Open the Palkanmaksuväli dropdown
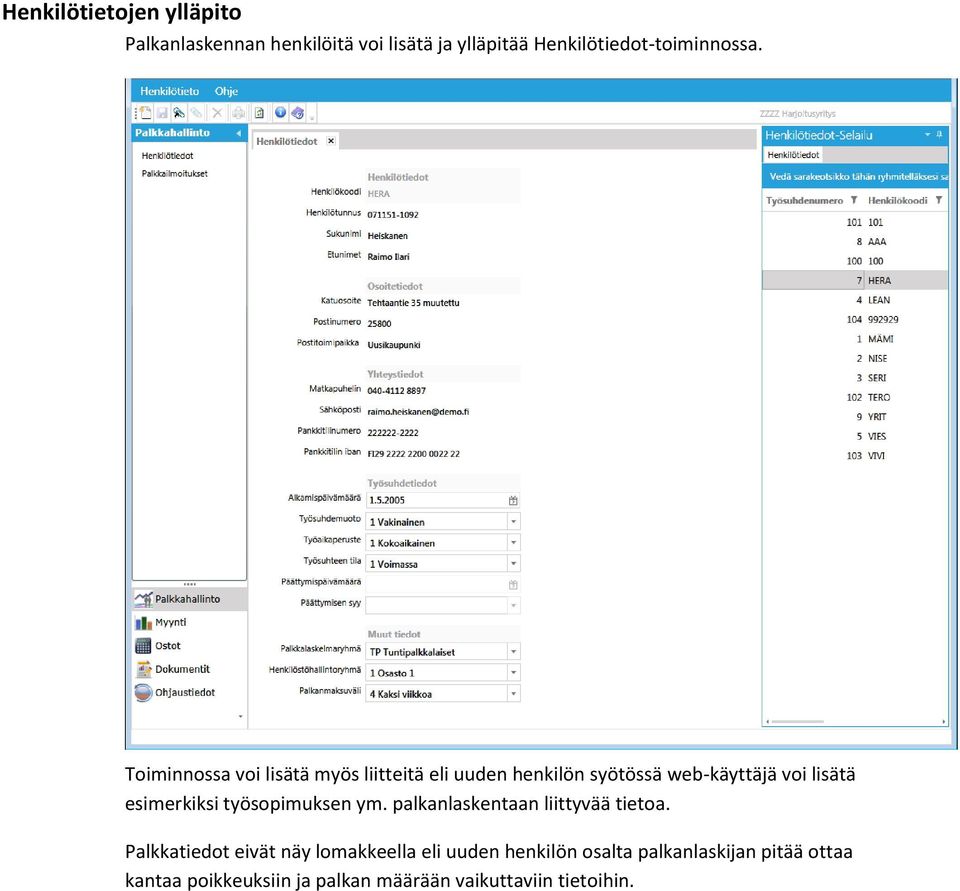The width and height of the screenshot is (960, 891). (x=513, y=694)
